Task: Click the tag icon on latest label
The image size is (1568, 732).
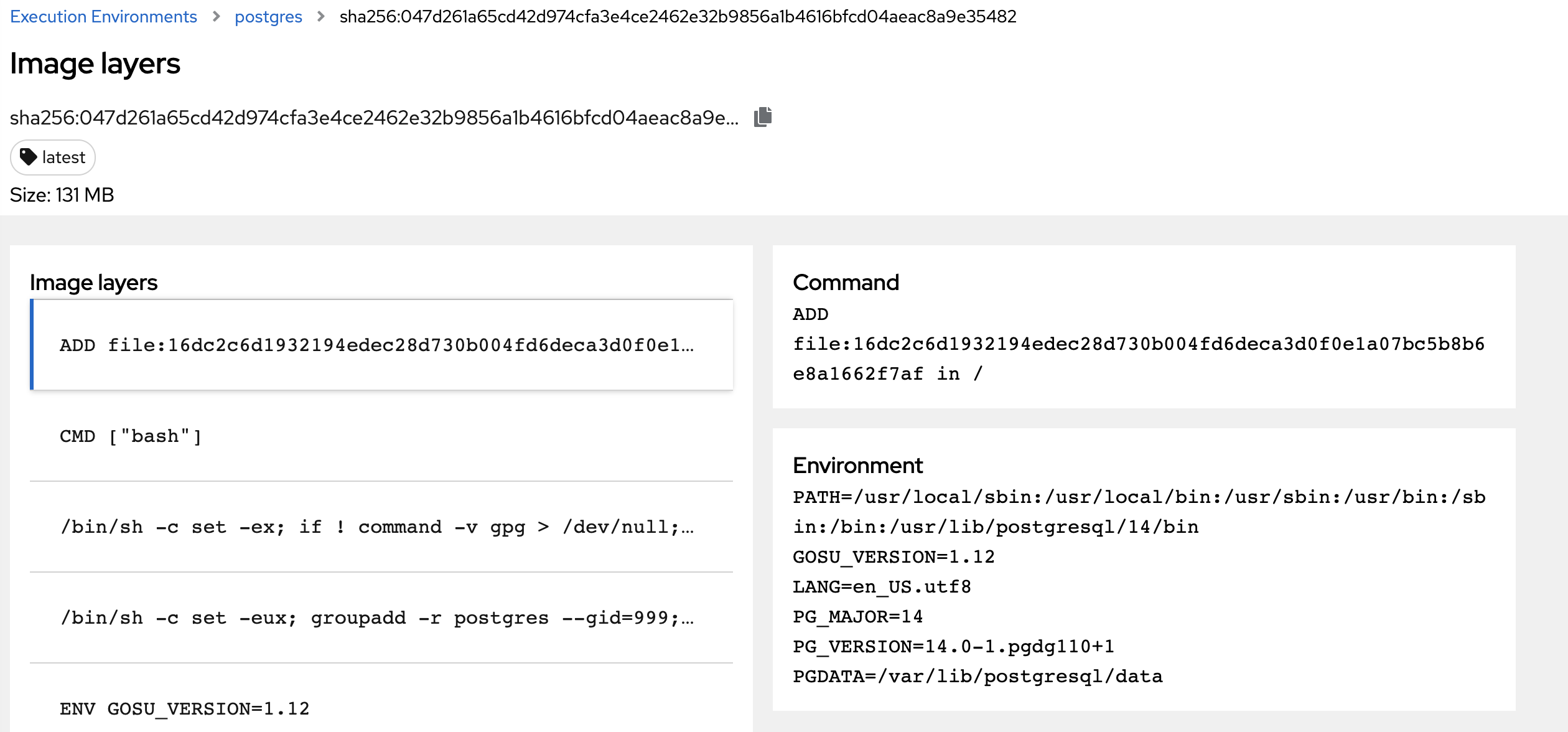Action: click(x=28, y=157)
